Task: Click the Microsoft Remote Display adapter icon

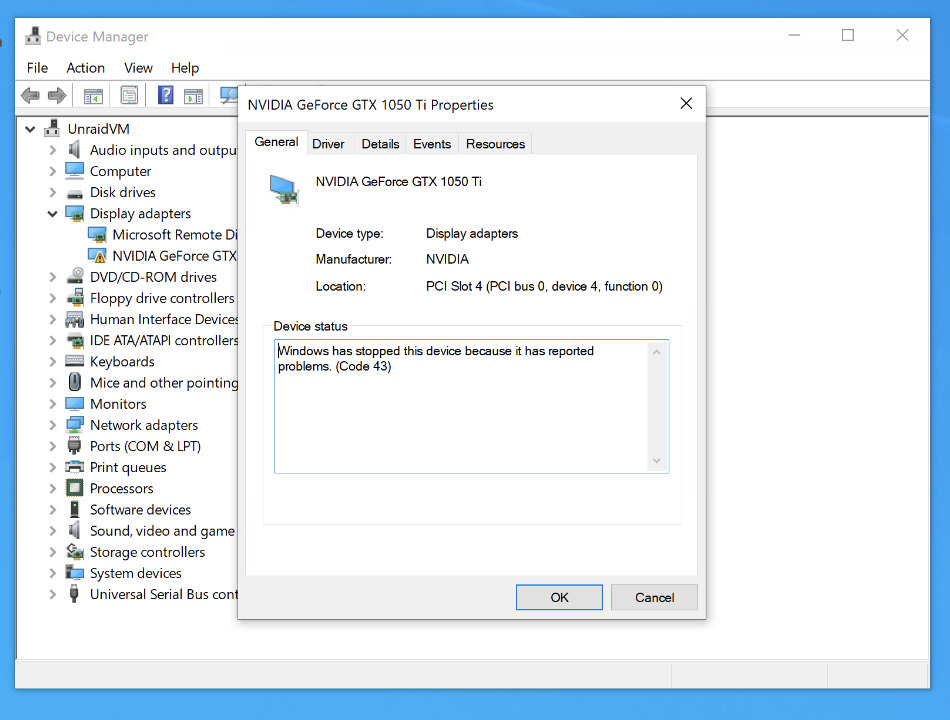Action: pos(97,235)
